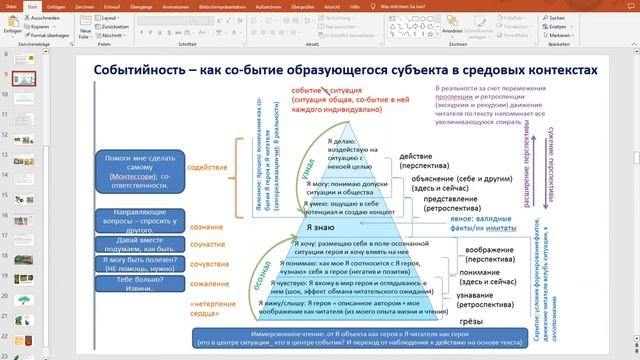Image resolution: width=640 pixels, height=360 pixels.
Task: Justify the paragraph text
Action: tap(281, 32)
